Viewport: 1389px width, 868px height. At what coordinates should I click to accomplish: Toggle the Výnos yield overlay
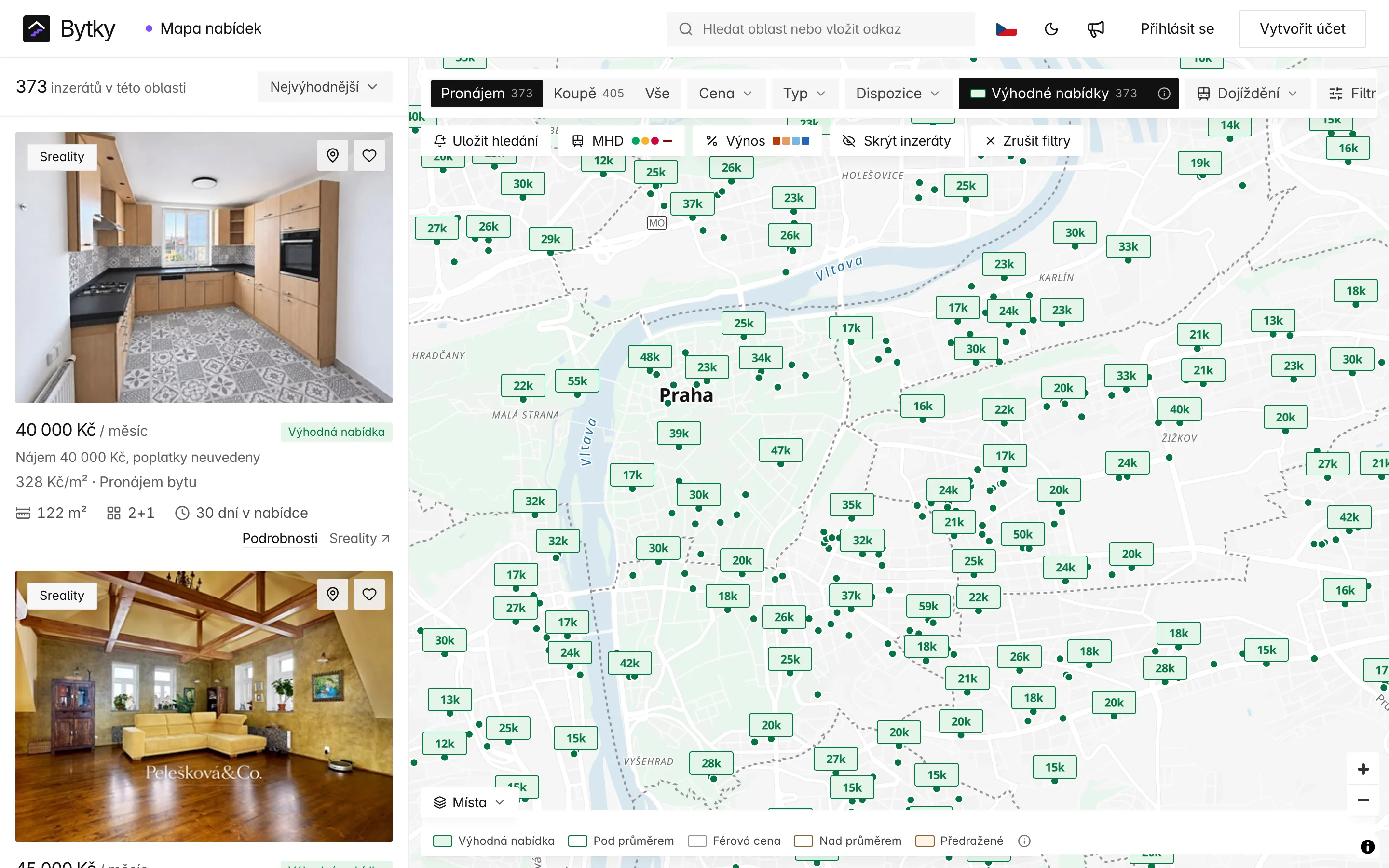(757, 141)
